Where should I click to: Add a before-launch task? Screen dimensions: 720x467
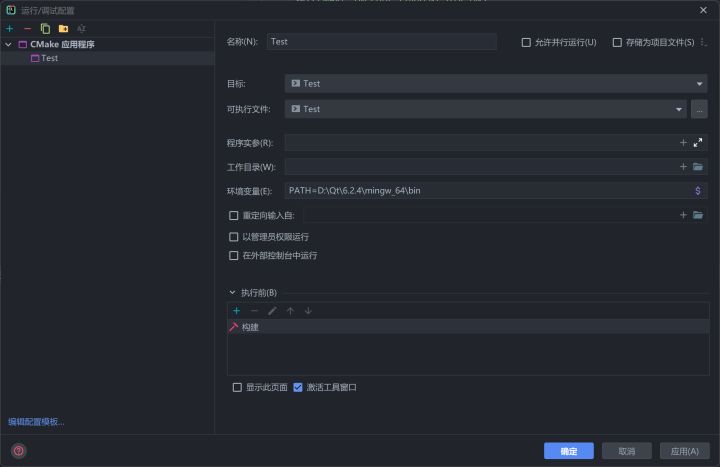click(236, 311)
